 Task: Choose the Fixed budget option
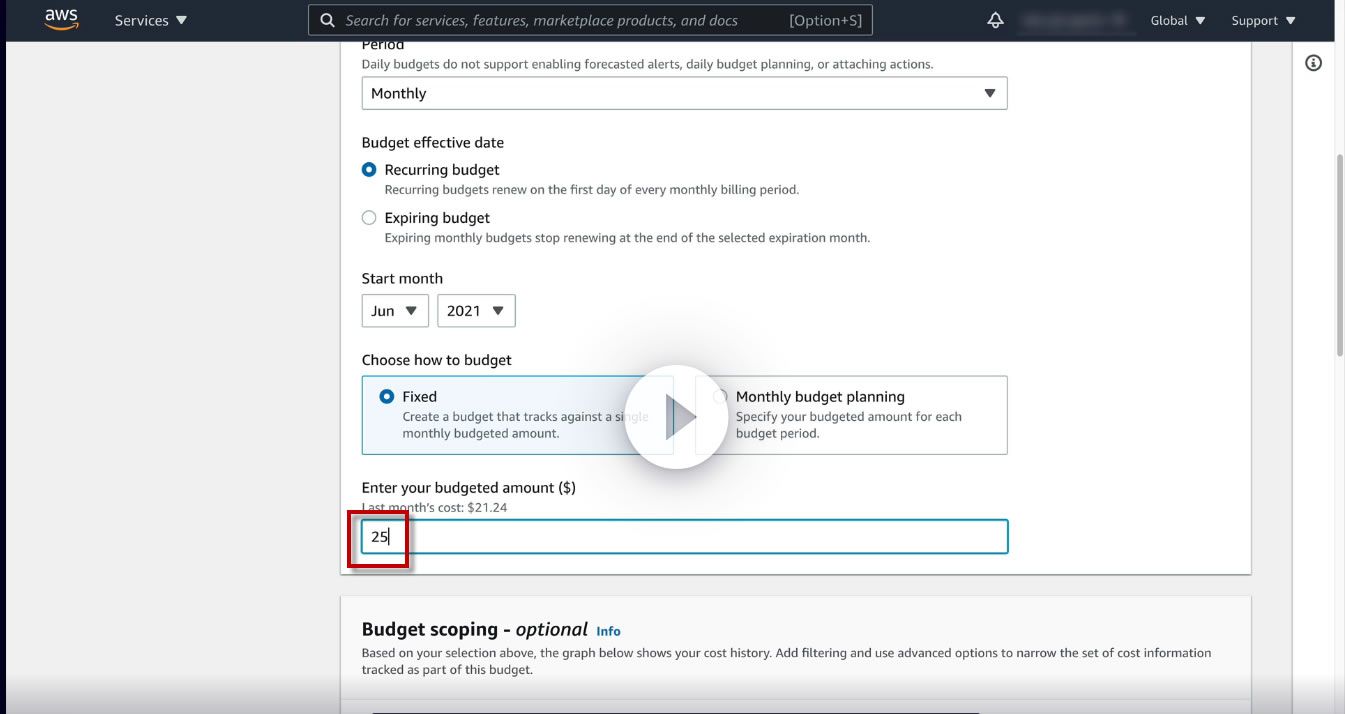coord(517,415)
